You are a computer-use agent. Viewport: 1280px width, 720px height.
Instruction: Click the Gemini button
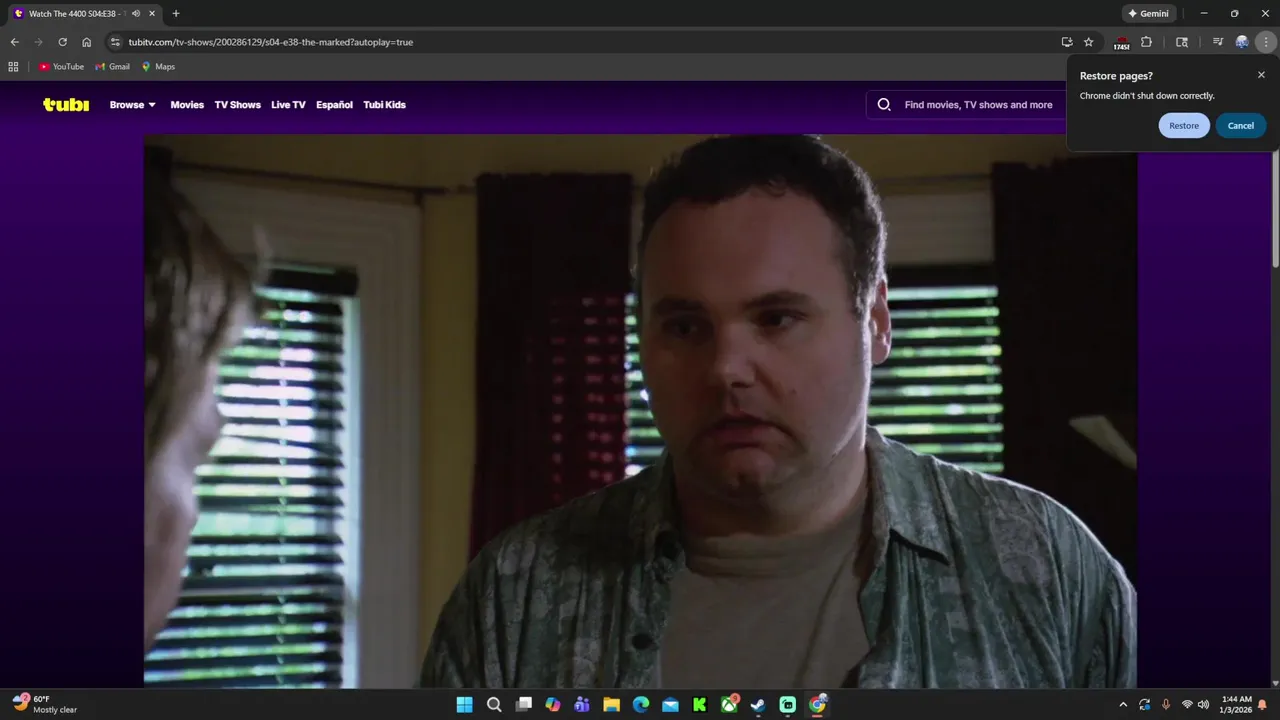[x=1148, y=14]
